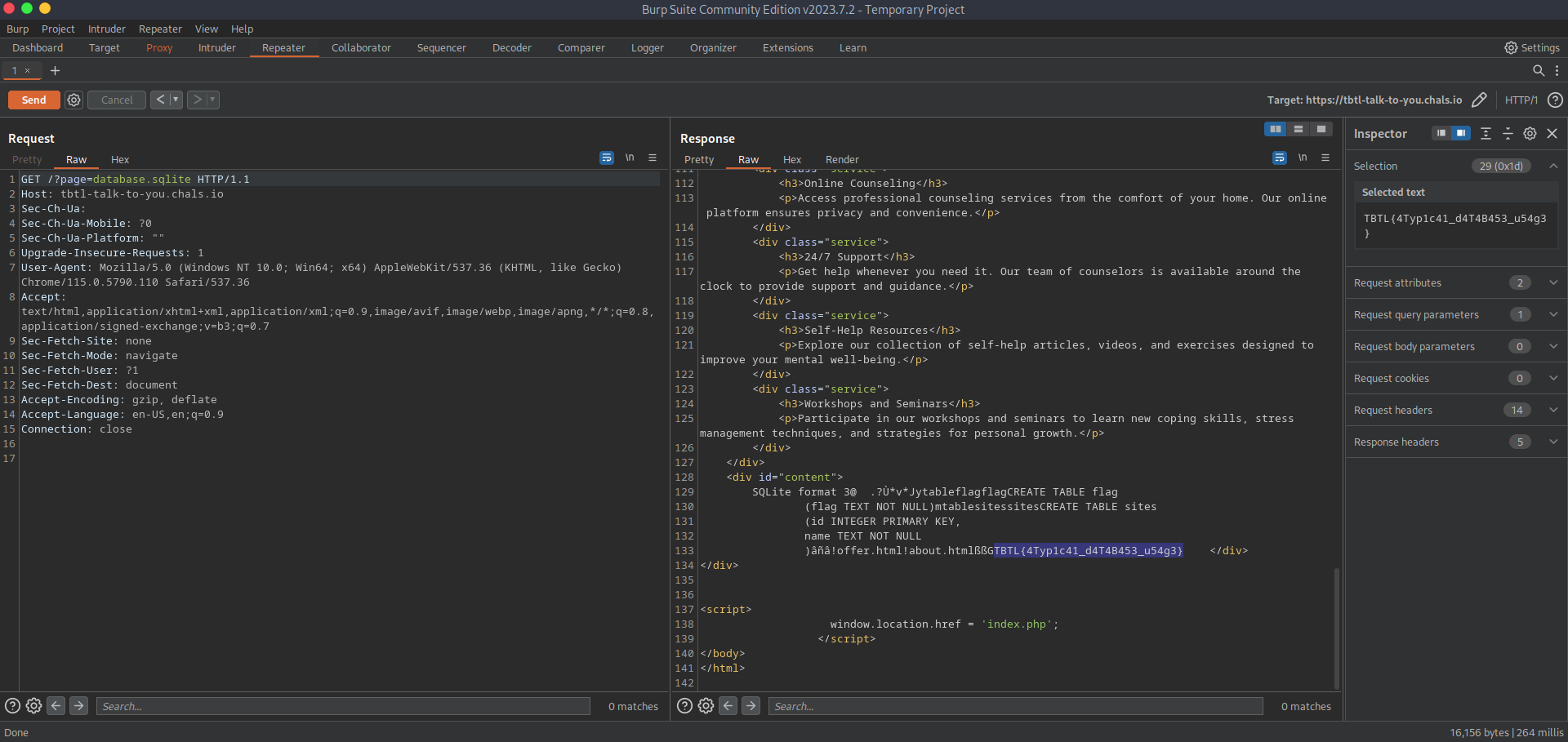Jump to next match in the Request search

point(78,705)
